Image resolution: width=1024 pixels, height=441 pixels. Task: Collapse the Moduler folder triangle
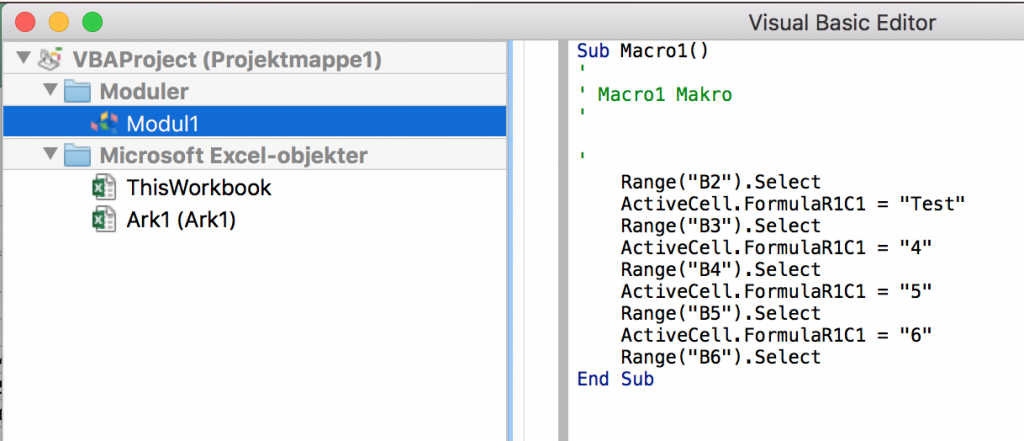pyautogui.click(x=51, y=90)
